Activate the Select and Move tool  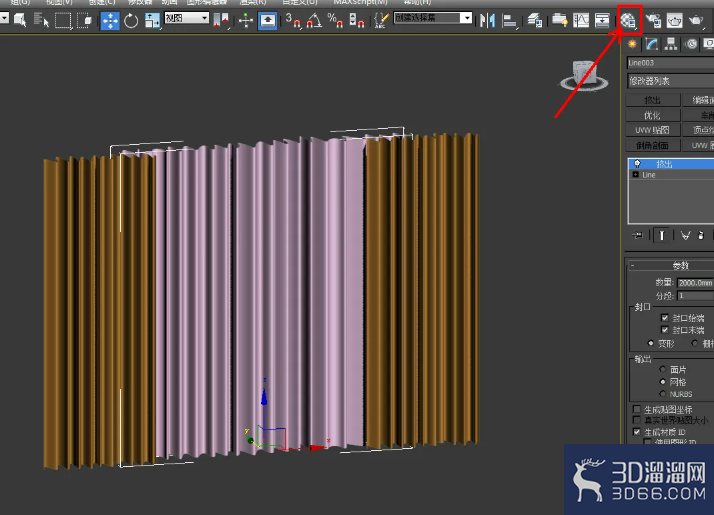(110, 20)
